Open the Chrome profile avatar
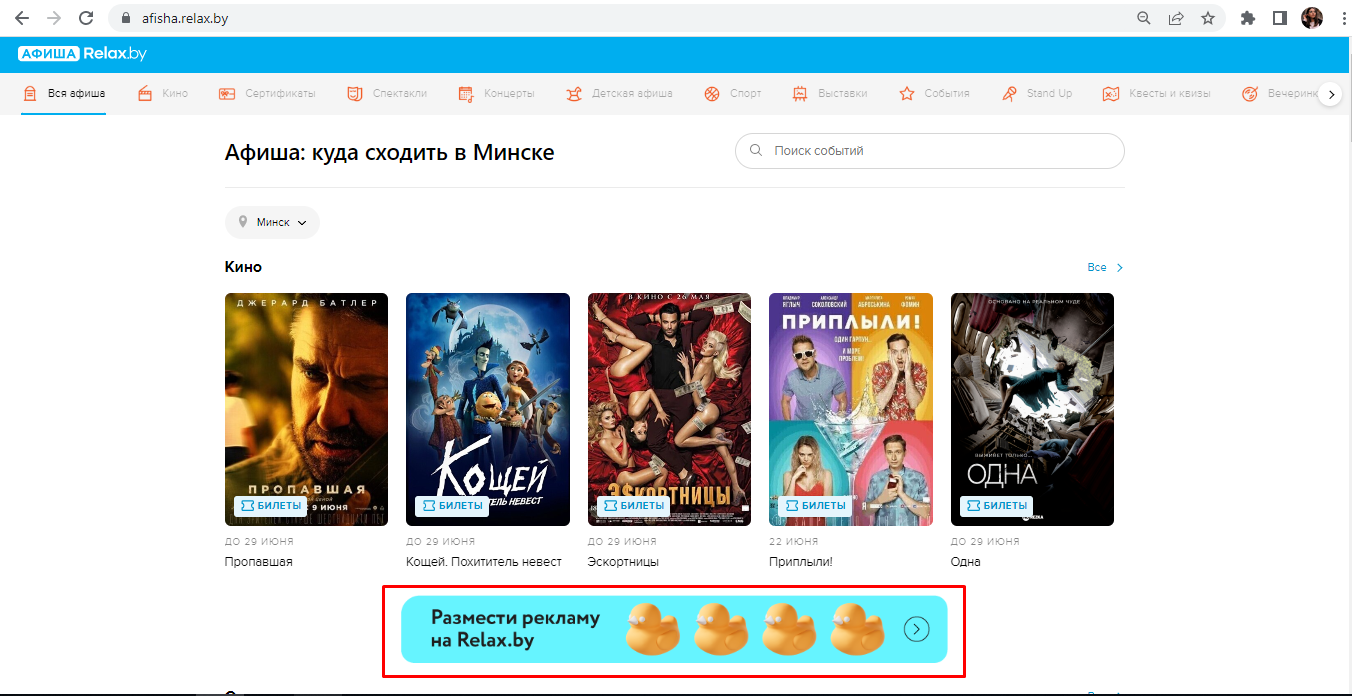This screenshot has width=1352, height=696. [1311, 18]
